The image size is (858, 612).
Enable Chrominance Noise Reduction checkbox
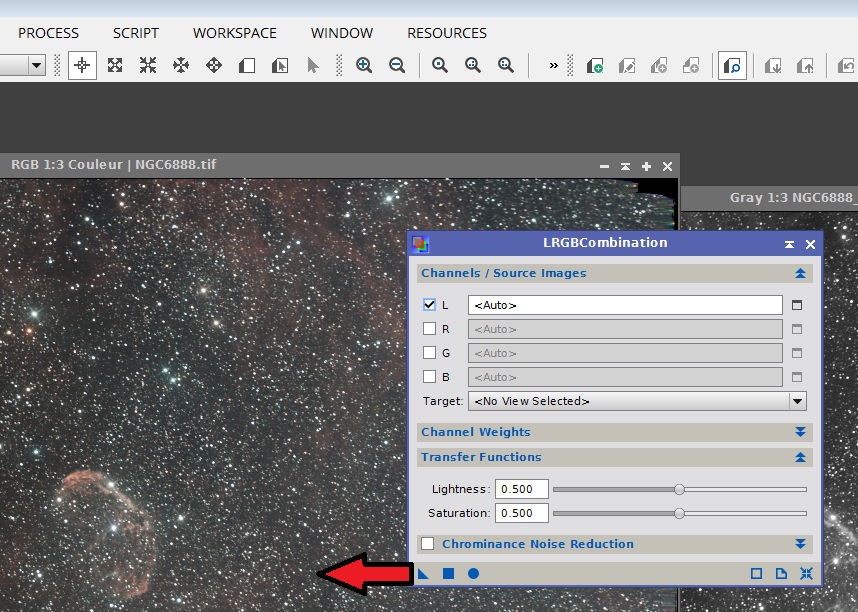tap(427, 544)
